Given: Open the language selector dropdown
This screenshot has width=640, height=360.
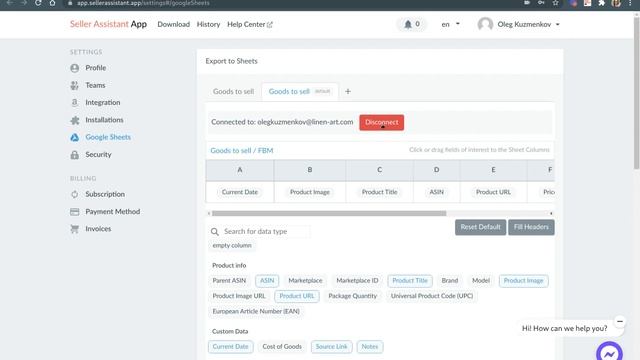Looking at the screenshot, I should coord(451,24).
